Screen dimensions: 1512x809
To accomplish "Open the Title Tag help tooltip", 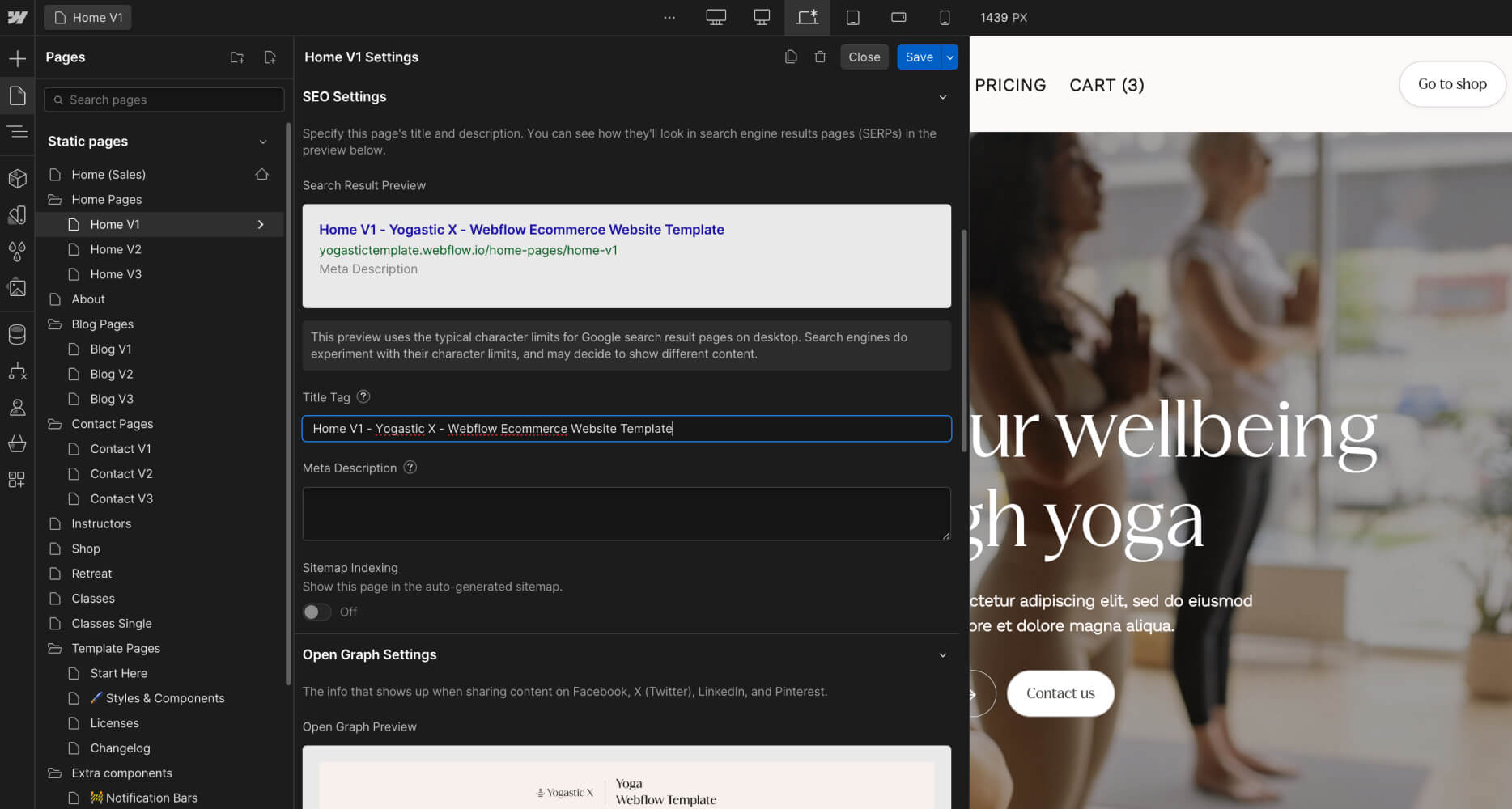I will [x=363, y=396].
